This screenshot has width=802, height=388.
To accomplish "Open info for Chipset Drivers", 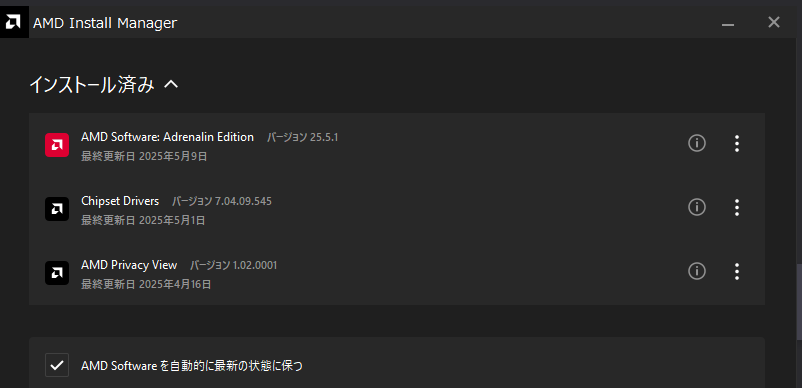I will (x=697, y=207).
